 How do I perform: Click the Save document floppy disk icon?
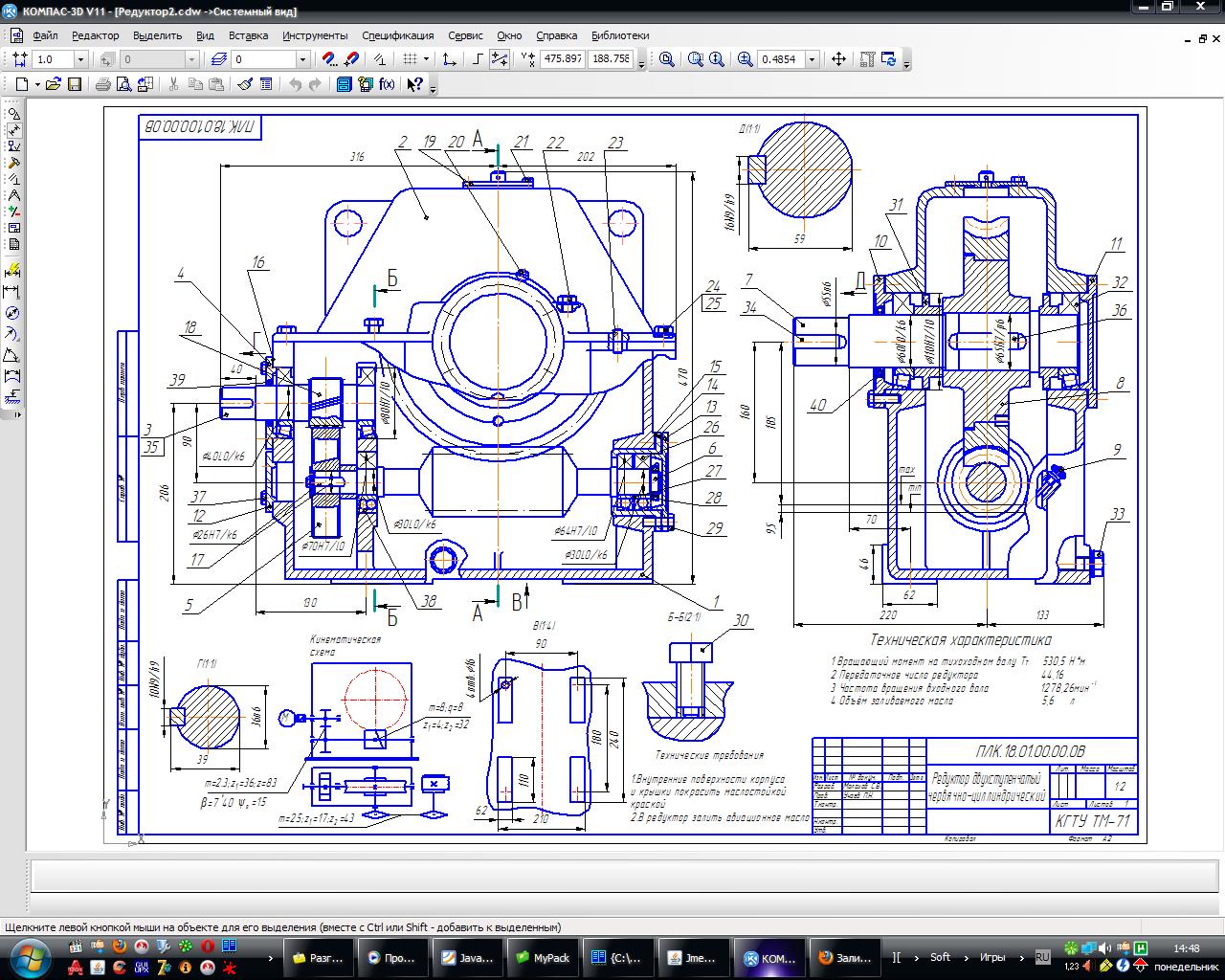tap(75, 84)
